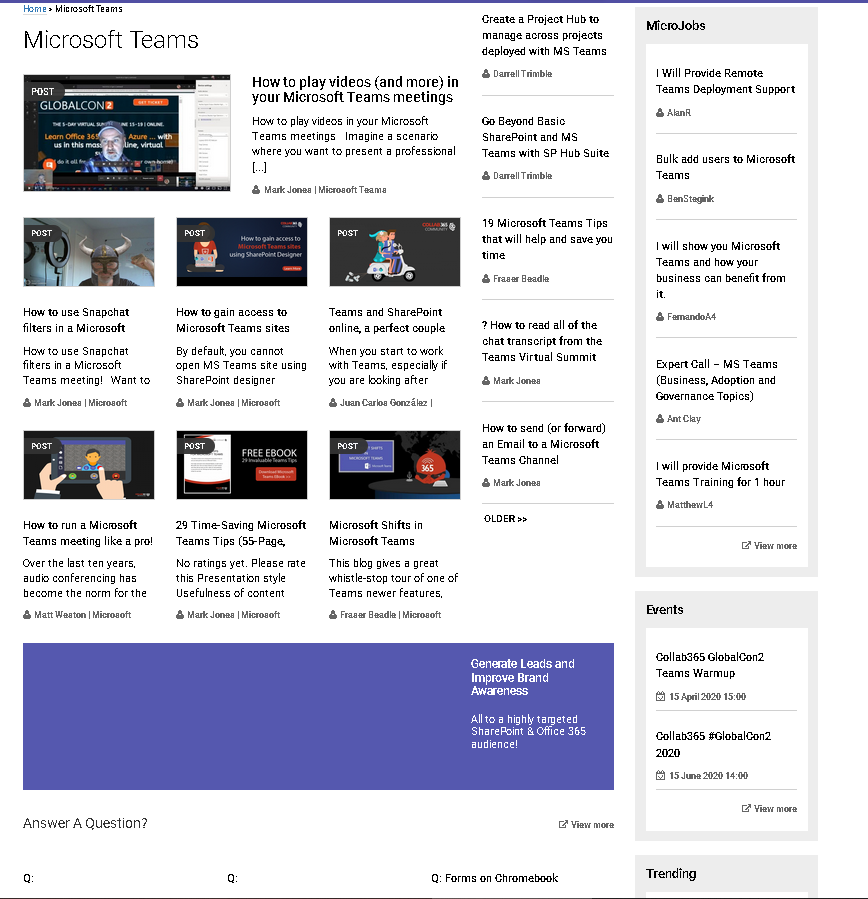Click author Juan Carlos González link

(x=384, y=403)
